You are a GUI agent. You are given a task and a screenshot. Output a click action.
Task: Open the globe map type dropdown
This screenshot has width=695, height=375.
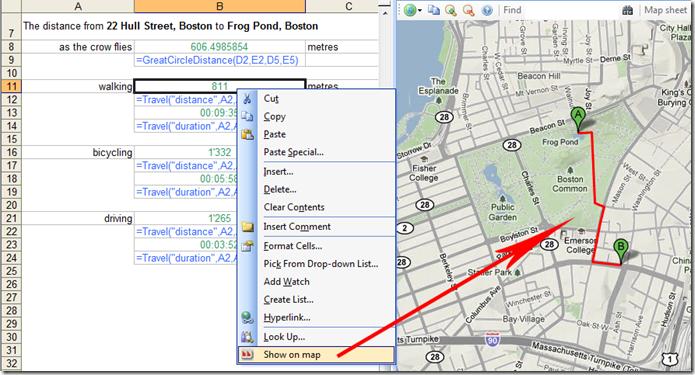point(413,10)
